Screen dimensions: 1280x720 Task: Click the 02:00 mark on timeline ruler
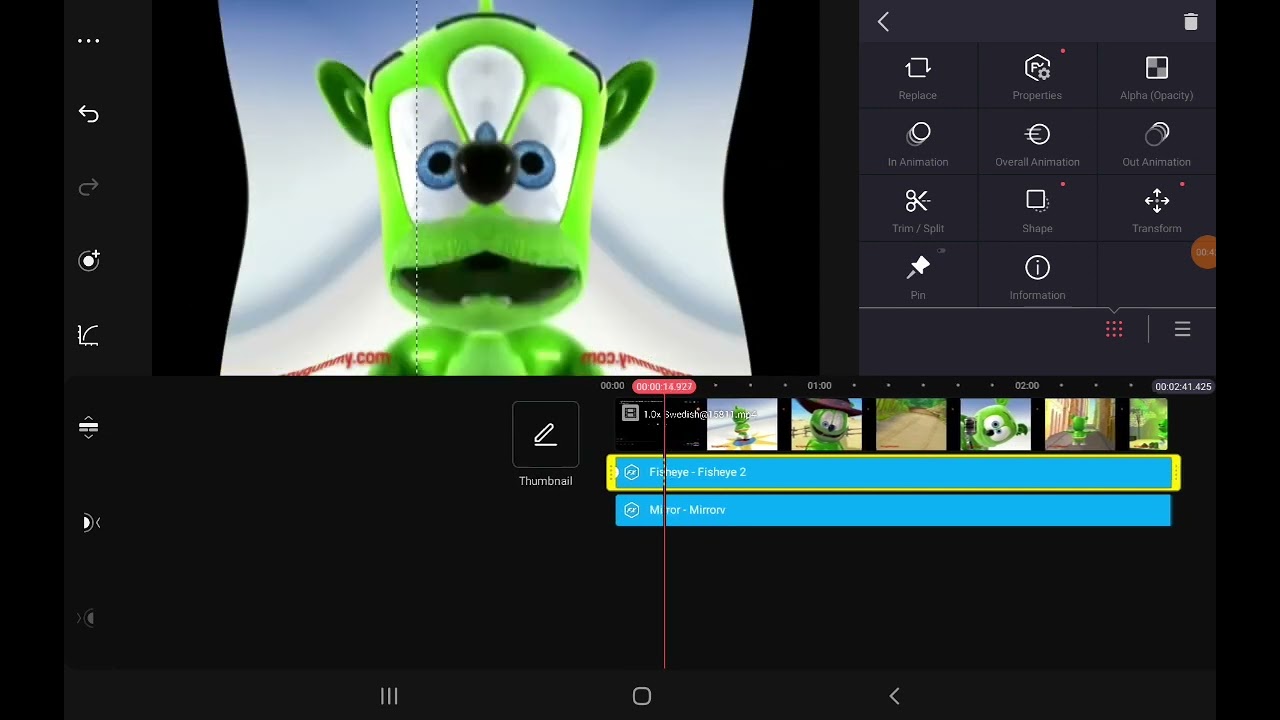pos(1027,386)
